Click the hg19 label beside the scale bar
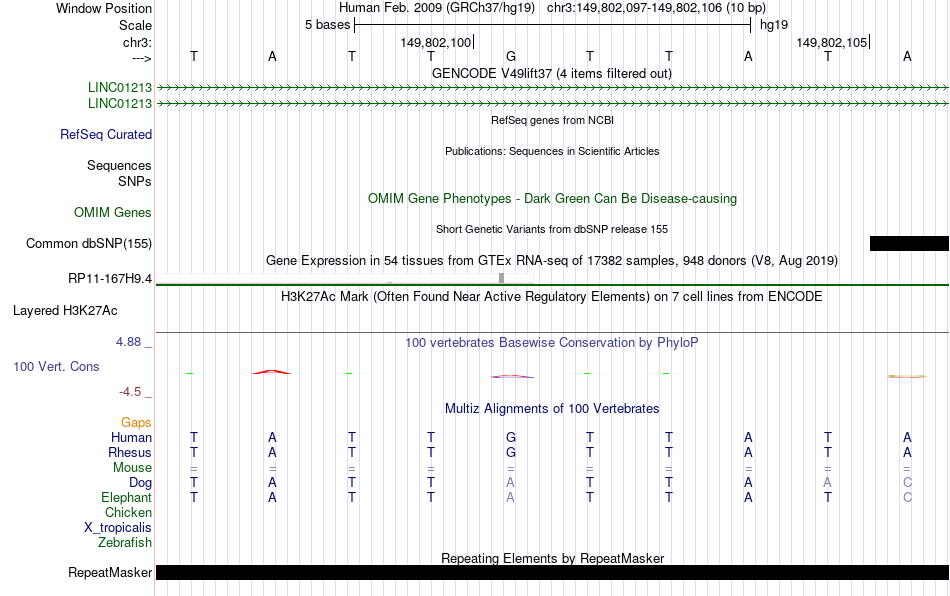950x596 pixels. pyautogui.click(x=774, y=25)
